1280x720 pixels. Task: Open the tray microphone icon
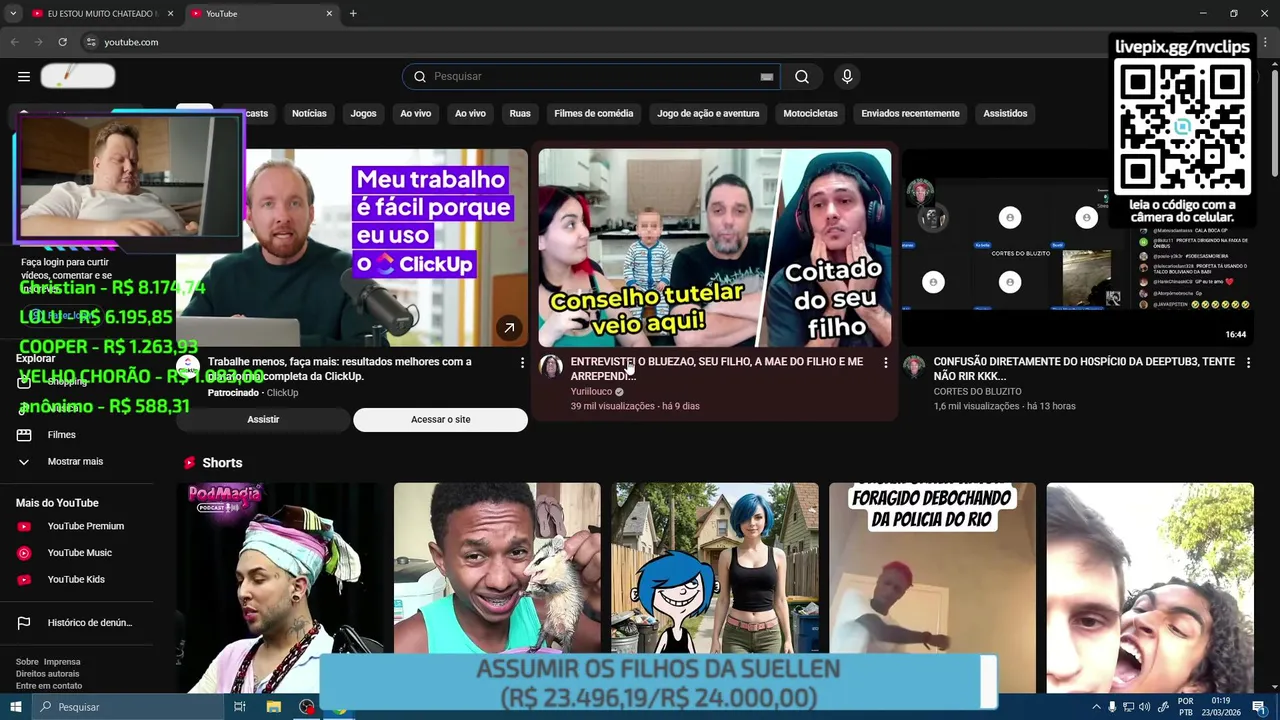tap(1112, 707)
